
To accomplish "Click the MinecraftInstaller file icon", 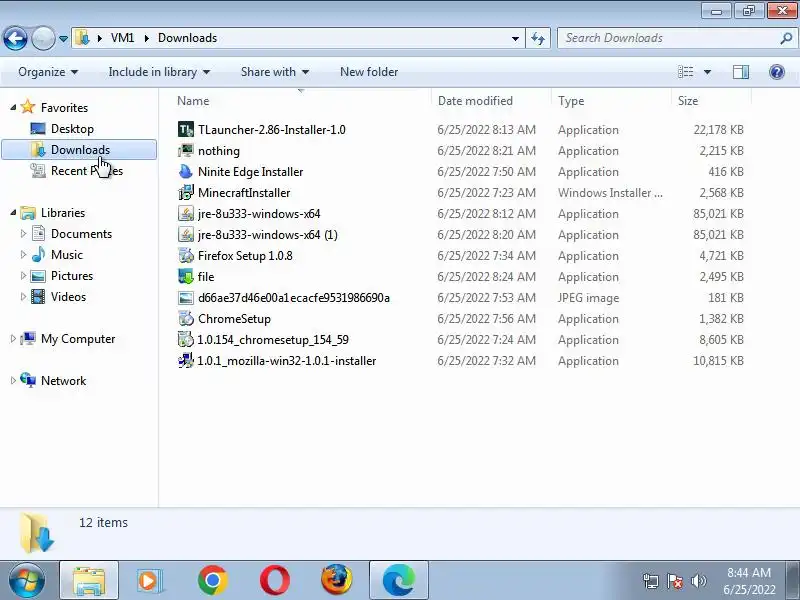I will pyautogui.click(x=186, y=193).
